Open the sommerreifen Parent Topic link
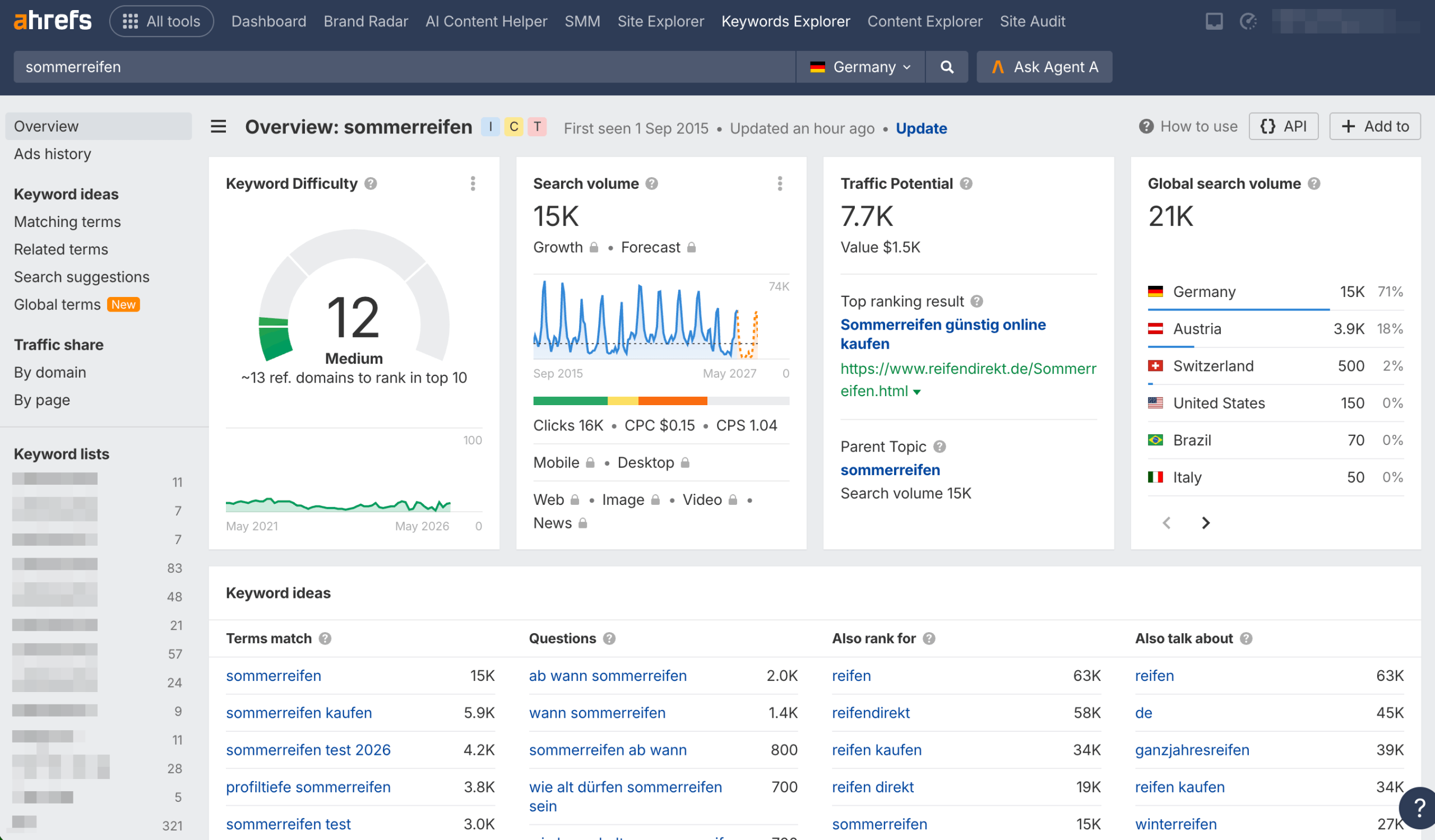 coord(890,470)
